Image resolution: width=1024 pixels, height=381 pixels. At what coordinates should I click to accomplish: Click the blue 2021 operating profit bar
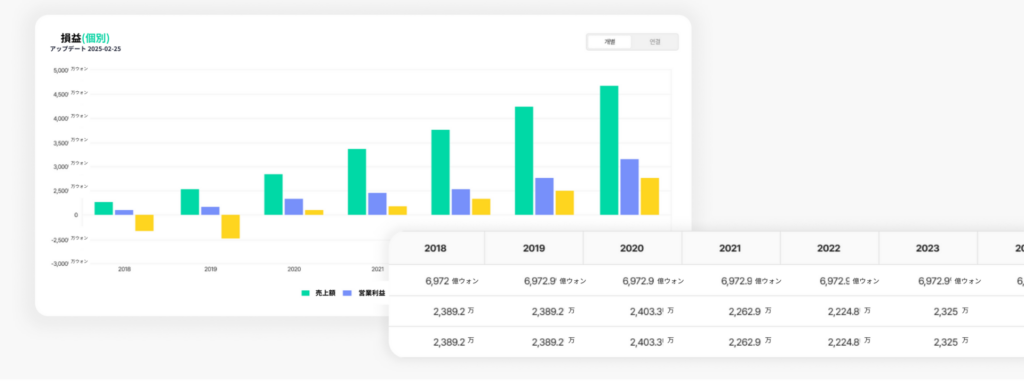[377, 204]
